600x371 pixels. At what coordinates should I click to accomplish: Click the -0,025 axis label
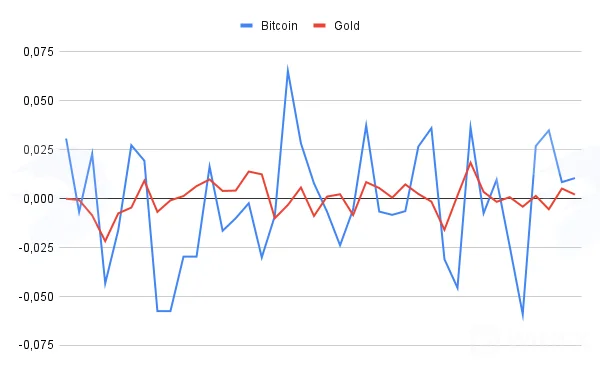pos(36,247)
